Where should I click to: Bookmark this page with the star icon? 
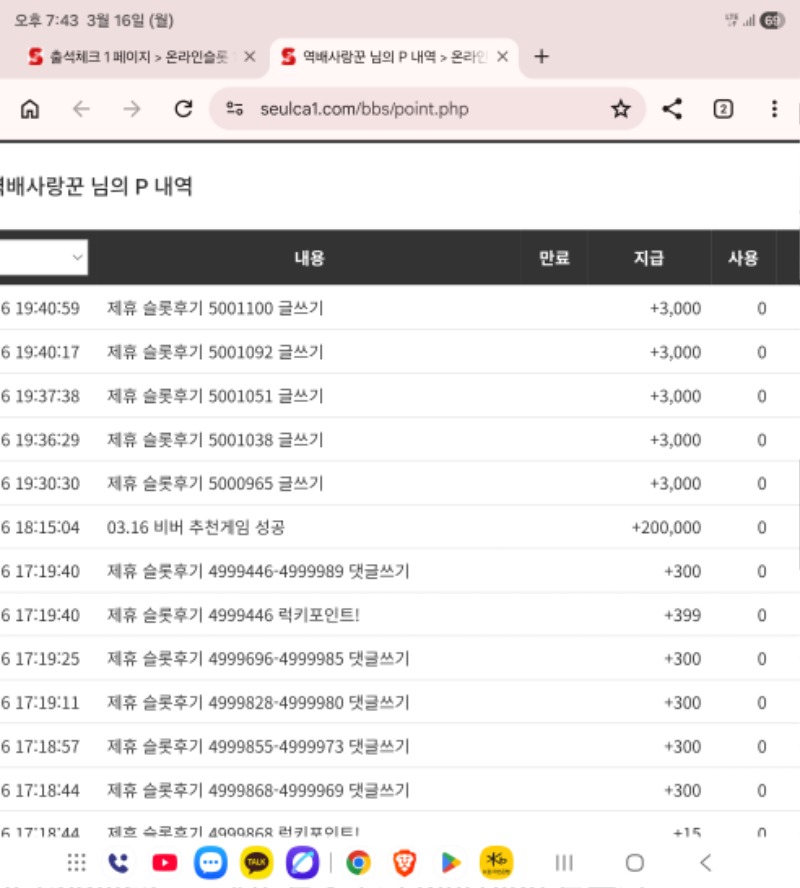621,109
